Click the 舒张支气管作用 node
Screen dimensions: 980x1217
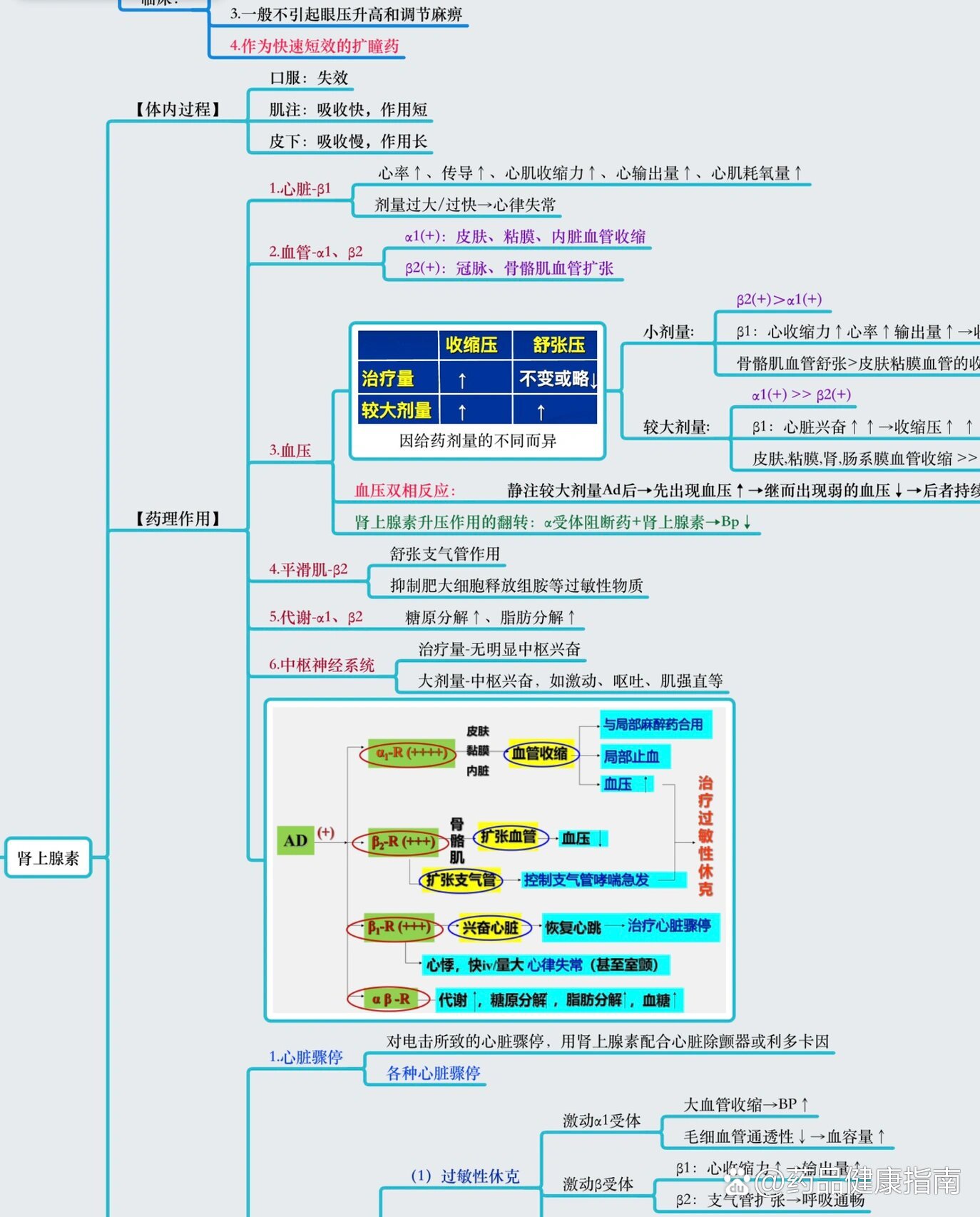pyautogui.click(x=444, y=554)
